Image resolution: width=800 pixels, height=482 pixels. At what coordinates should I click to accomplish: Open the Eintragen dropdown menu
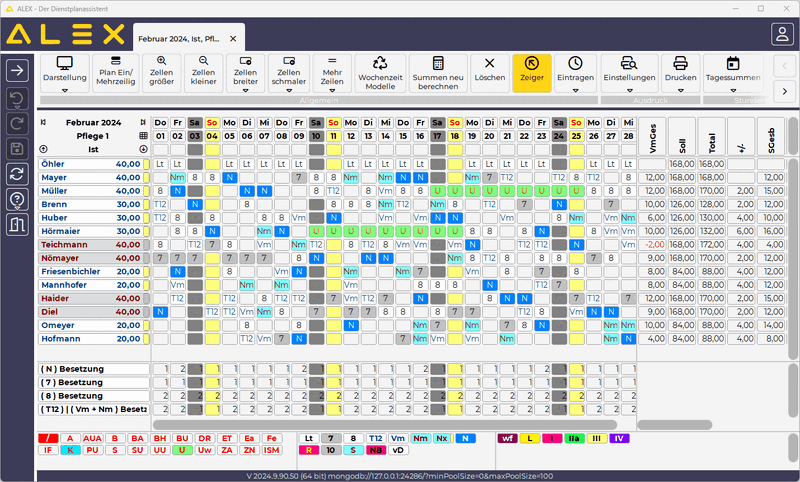coord(575,89)
